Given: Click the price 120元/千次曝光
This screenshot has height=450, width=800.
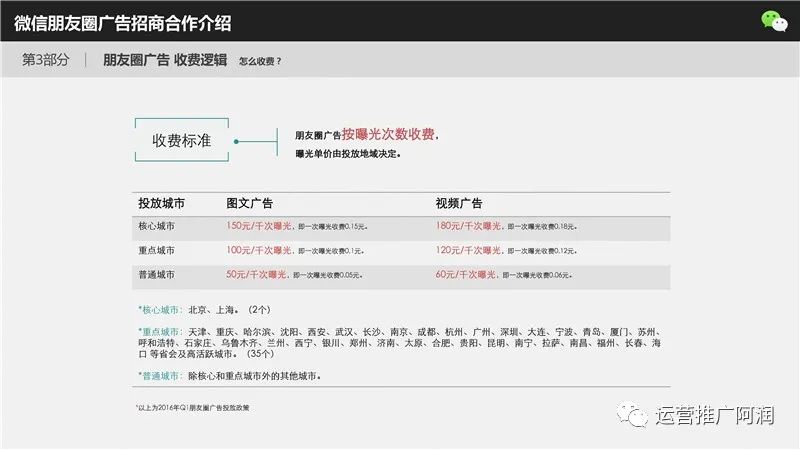Looking at the screenshot, I should (x=468, y=251).
